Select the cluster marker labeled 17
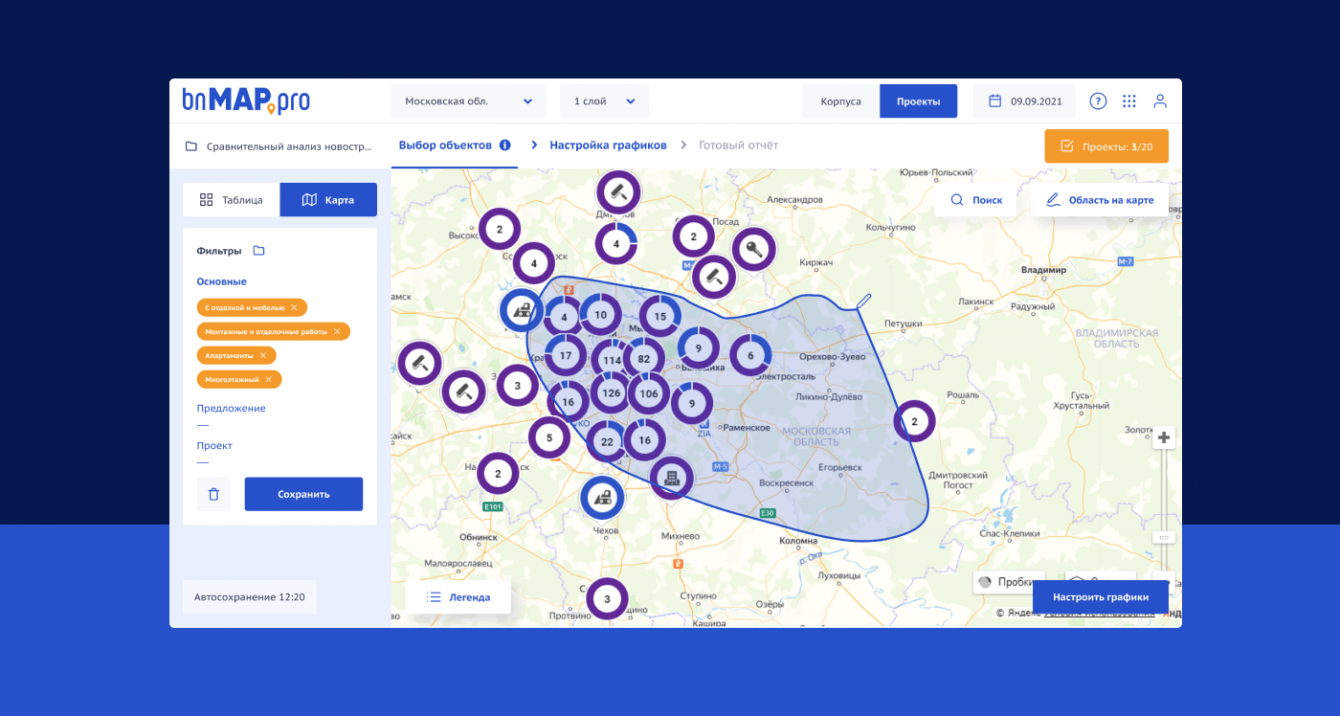This screenshot has width=1340, height=716. click(566, 355)
